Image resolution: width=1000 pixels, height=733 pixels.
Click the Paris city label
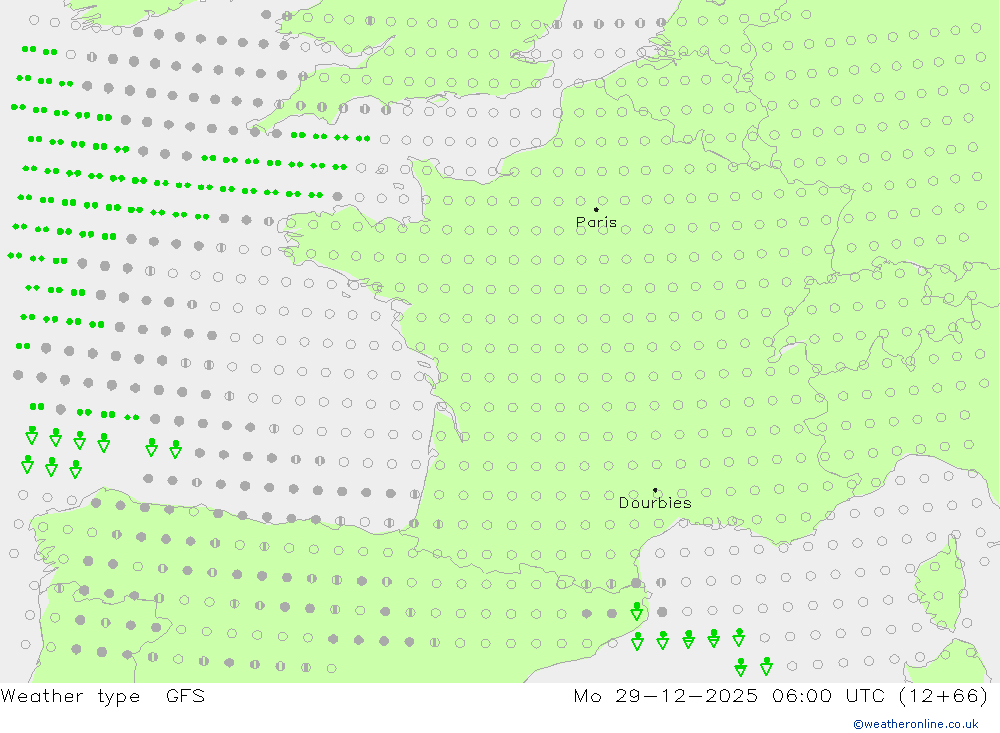[596, 223]
